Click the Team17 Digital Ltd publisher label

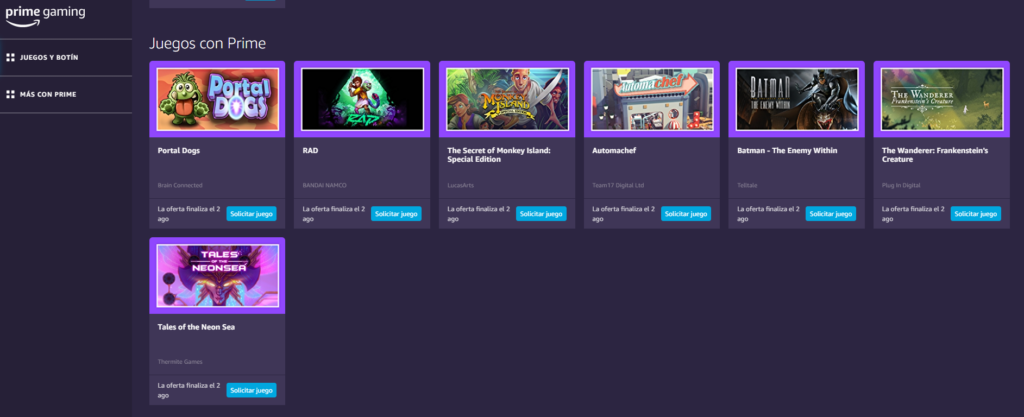618,185
